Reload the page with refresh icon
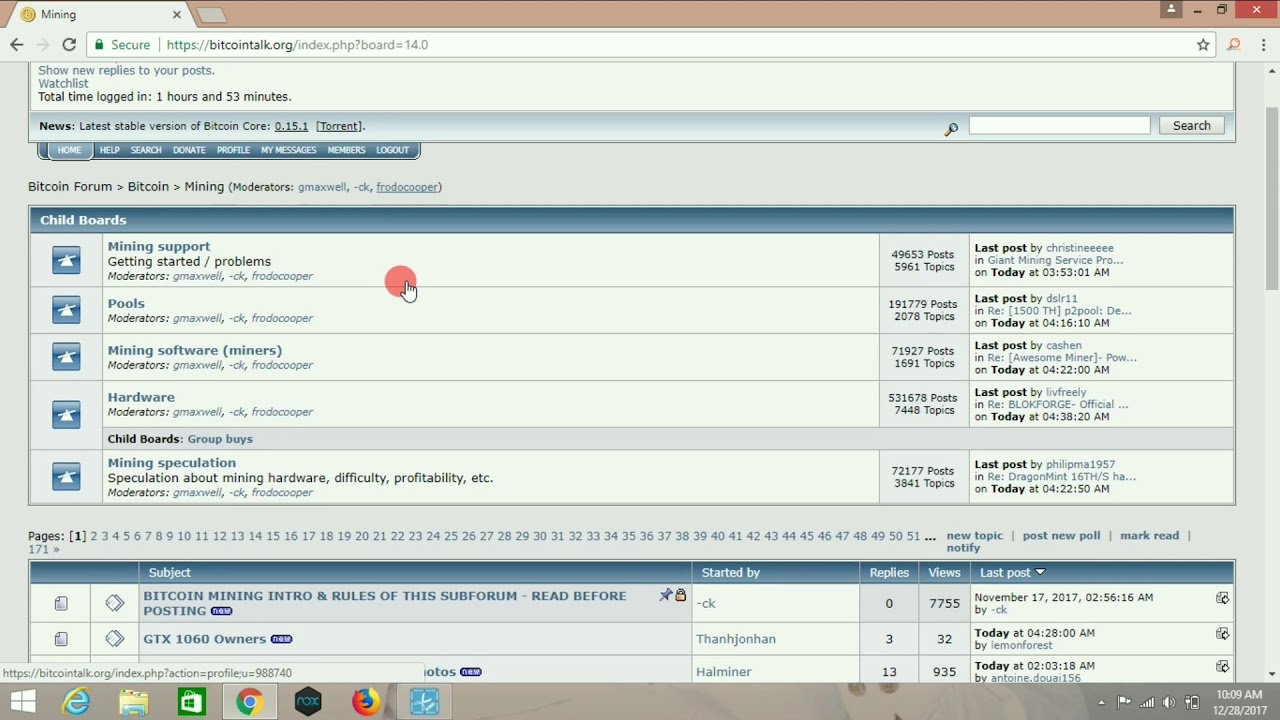The width and height of the screenshot is (1280, 720). pyautogui.click(x=69, y=45)
